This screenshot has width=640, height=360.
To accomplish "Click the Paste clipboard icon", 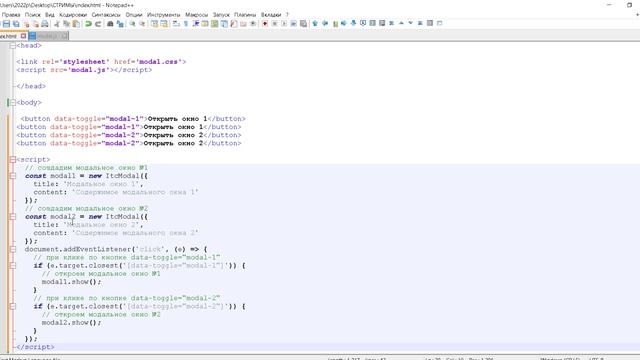I will tap(76, 24).
